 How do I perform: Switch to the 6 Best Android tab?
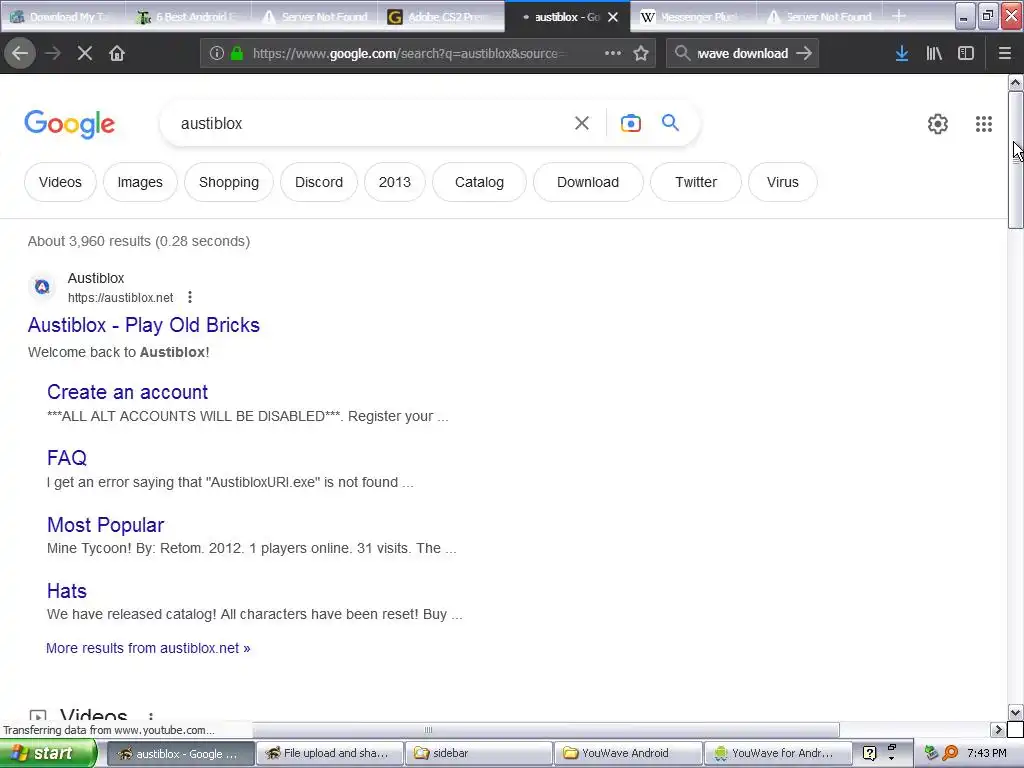point(190,16)
